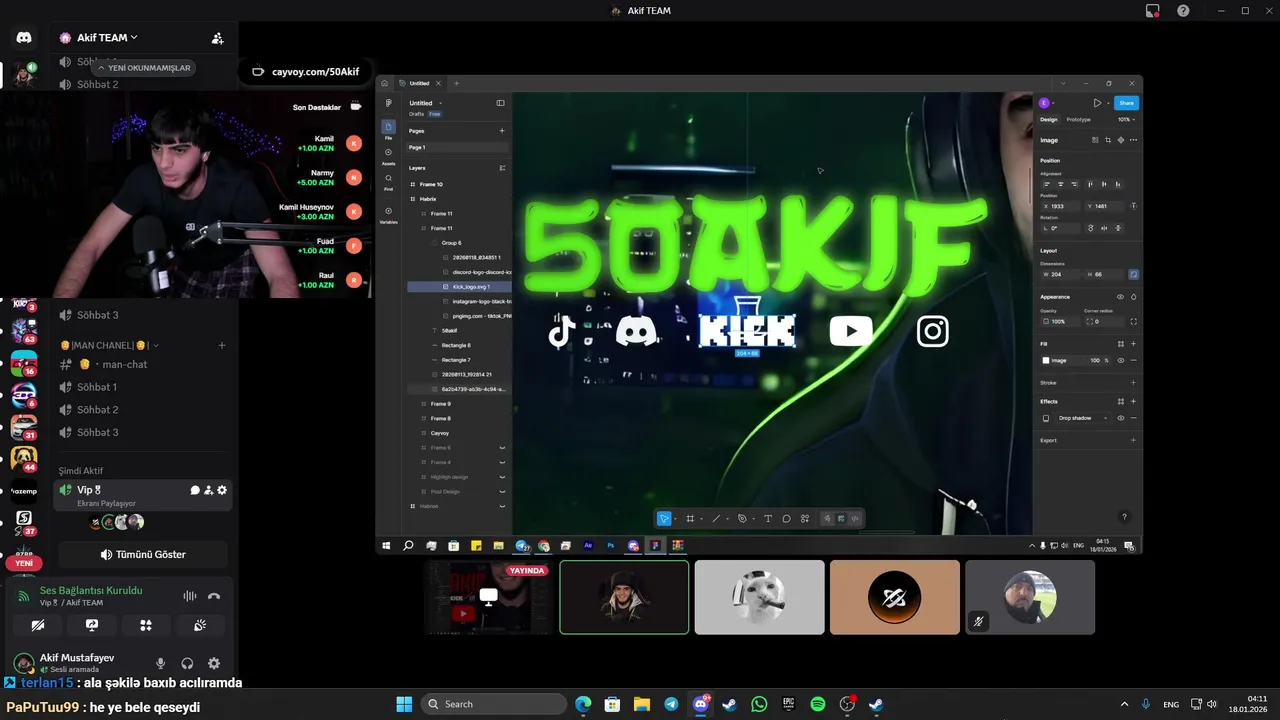Open Discord help question mark icon
1280x720 pixels.
(1183, 11)
